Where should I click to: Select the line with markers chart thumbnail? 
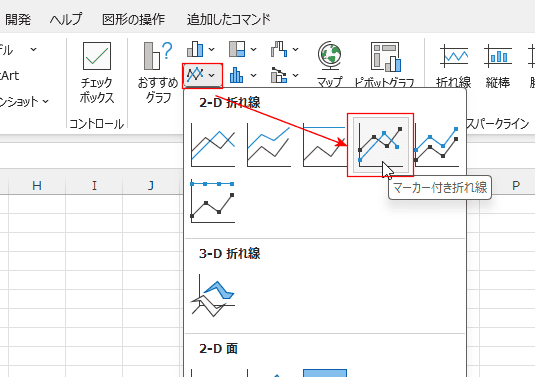pyautogui.click(x=380, y=145)
